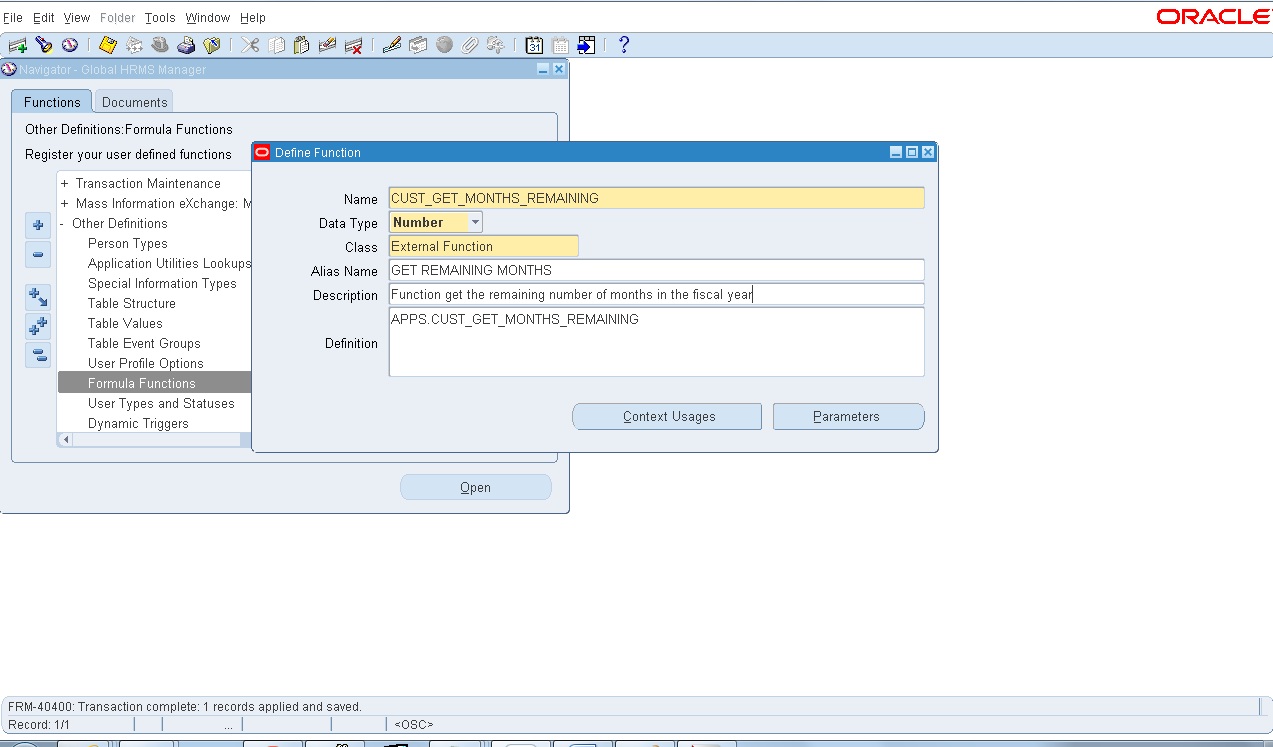
Task: Expand the Transaction Maintenance tree node
Action: pos(65,184)
